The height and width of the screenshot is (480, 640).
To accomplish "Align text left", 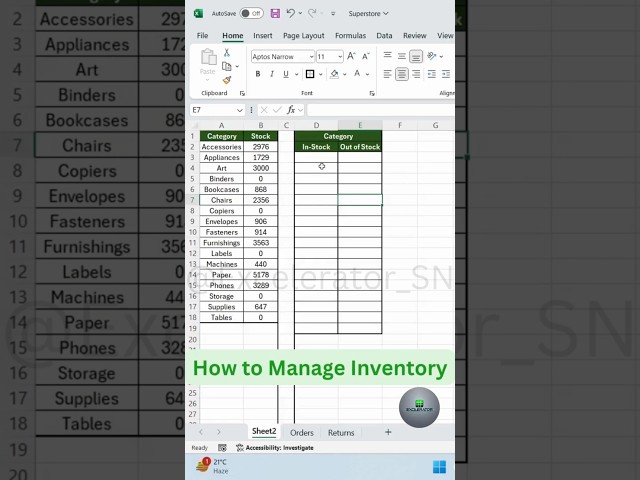I will [x=387, y=74].
